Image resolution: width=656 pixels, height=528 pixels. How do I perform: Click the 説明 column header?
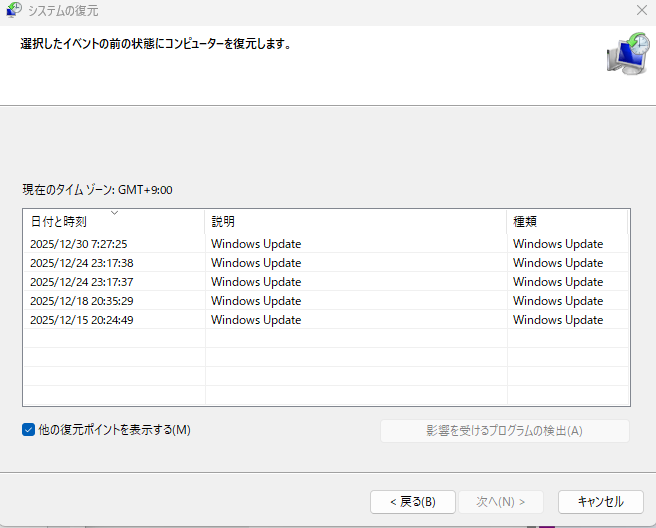[356, 221]
